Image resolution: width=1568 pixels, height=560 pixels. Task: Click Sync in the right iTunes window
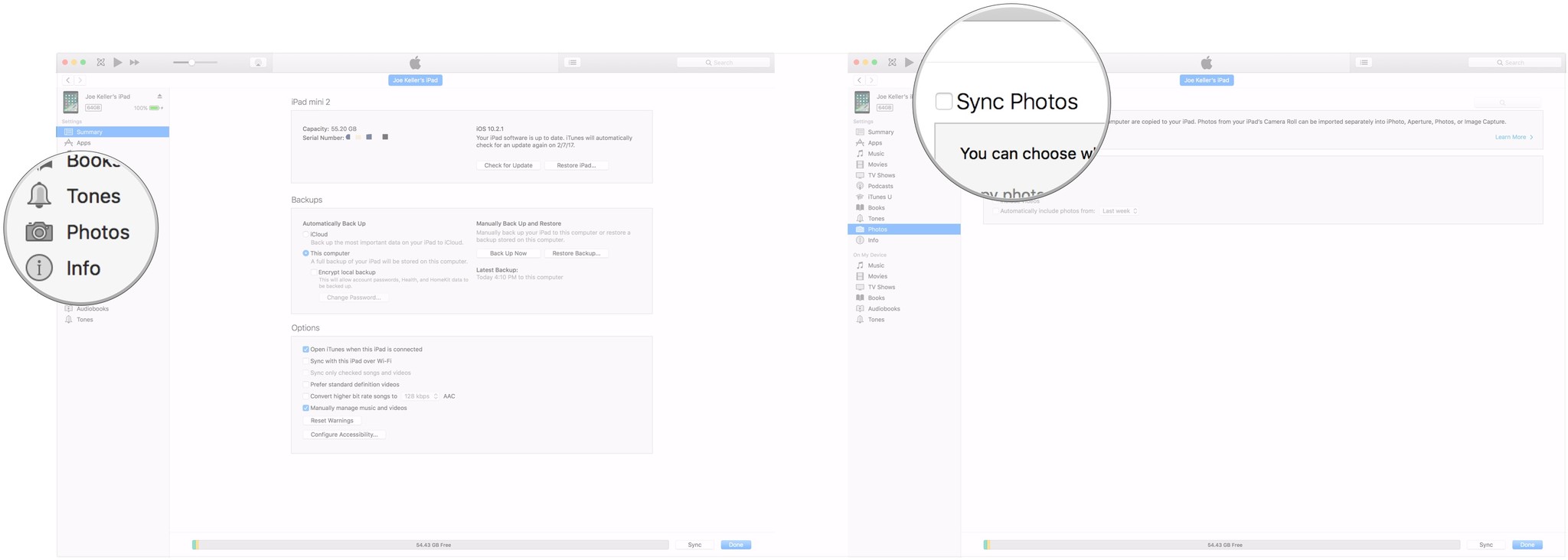coord(1486,545)
